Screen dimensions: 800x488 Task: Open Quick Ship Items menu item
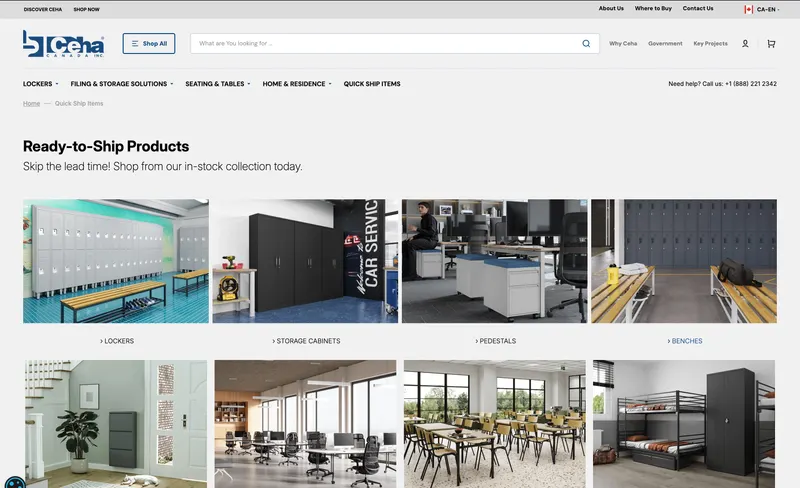click(x=372, y=84)
